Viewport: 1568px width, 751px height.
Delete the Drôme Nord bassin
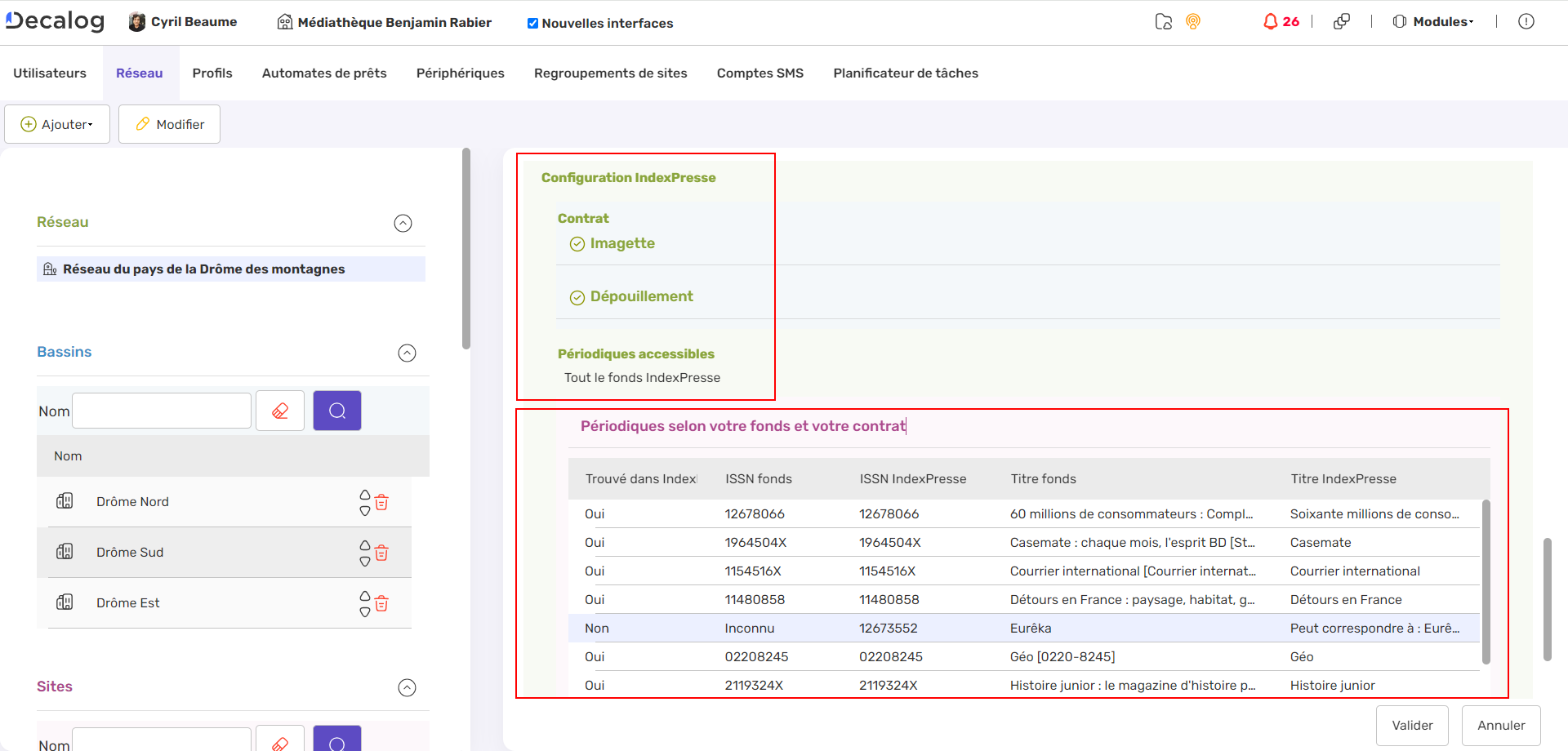pyautogui.click(x=381, y=503)
